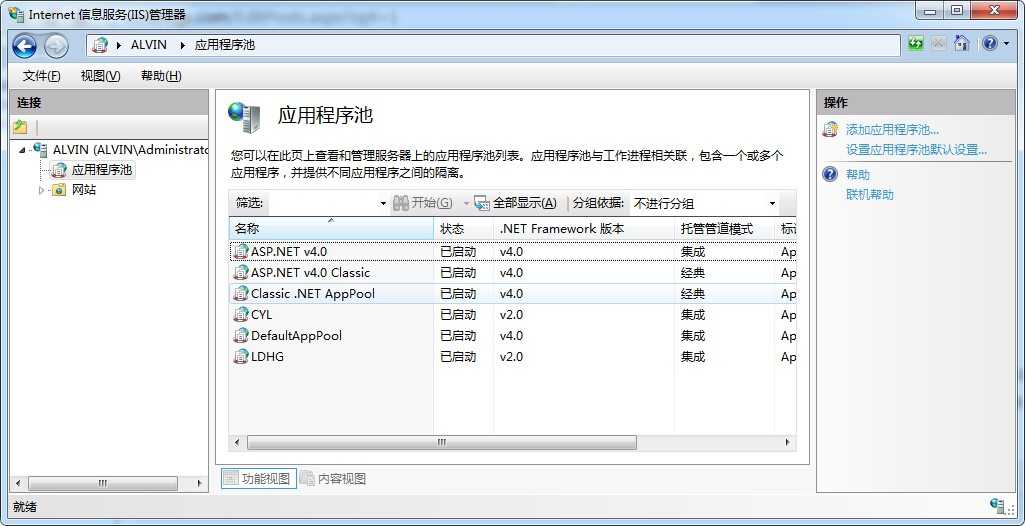
Task: Click the status bar network icon
Action: coord(998,506)
